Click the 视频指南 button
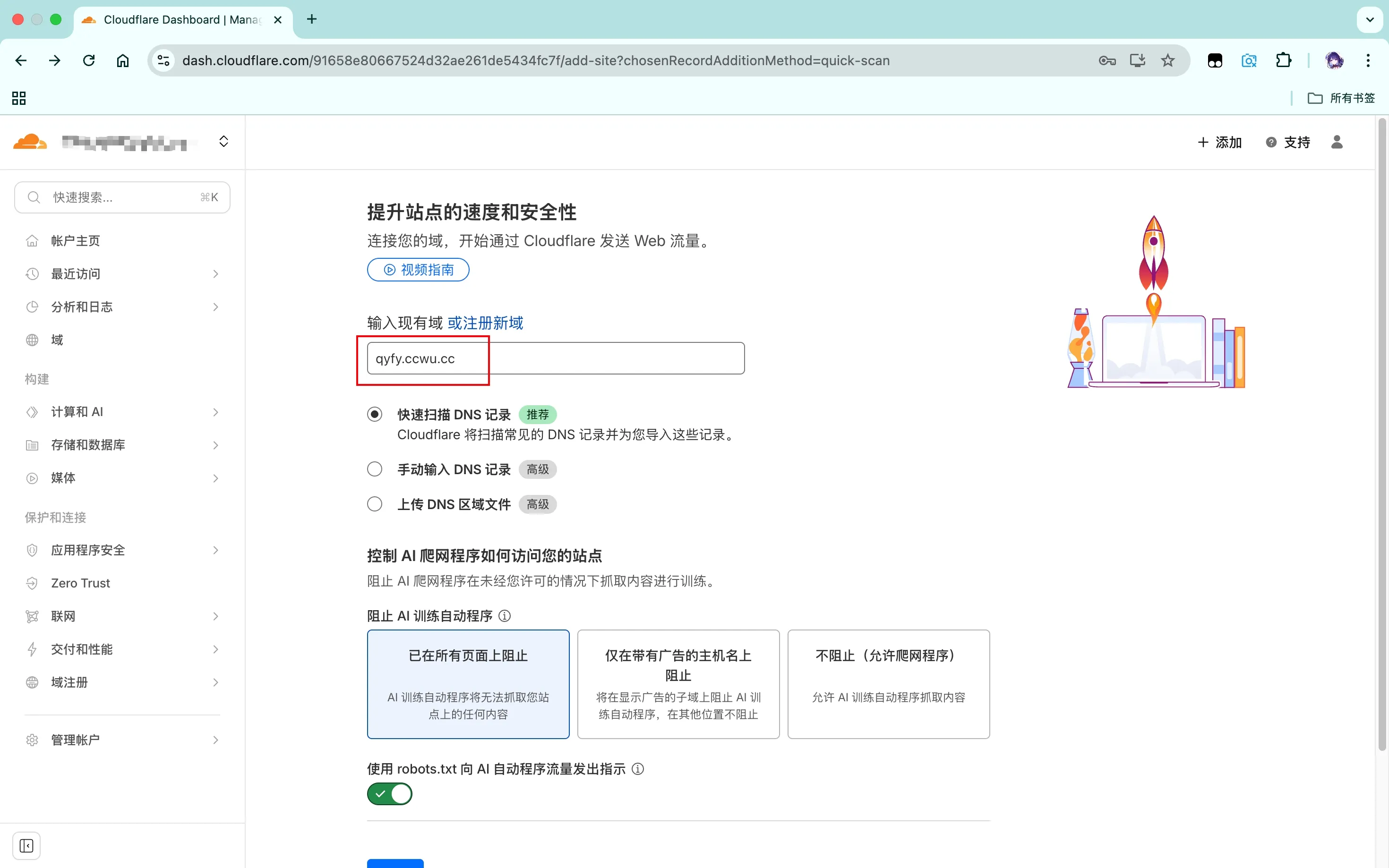This screenshot has width=1389, height=868. pyautogui.click(x=418, y=270)
